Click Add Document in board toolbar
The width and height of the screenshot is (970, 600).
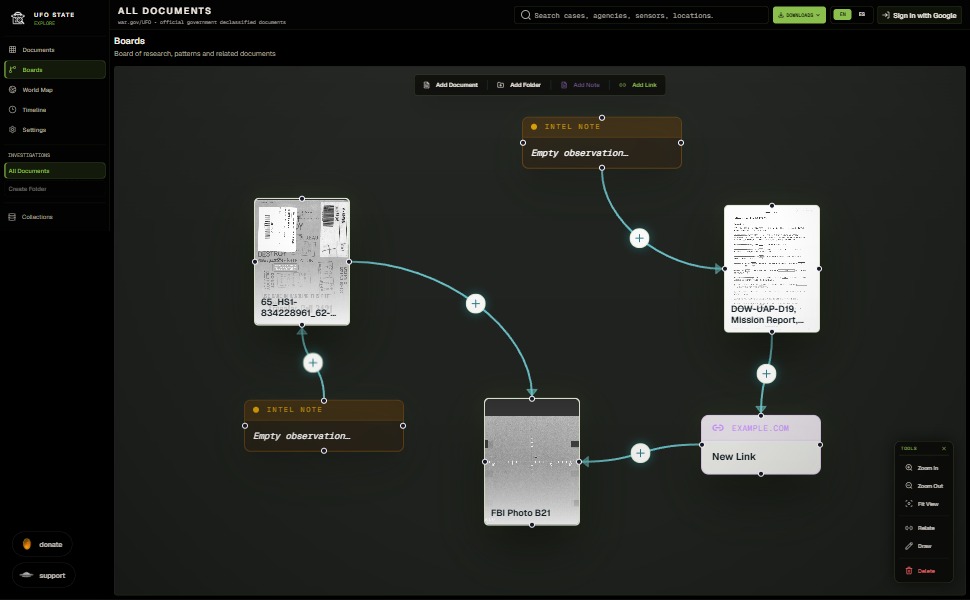coord(450,85)
